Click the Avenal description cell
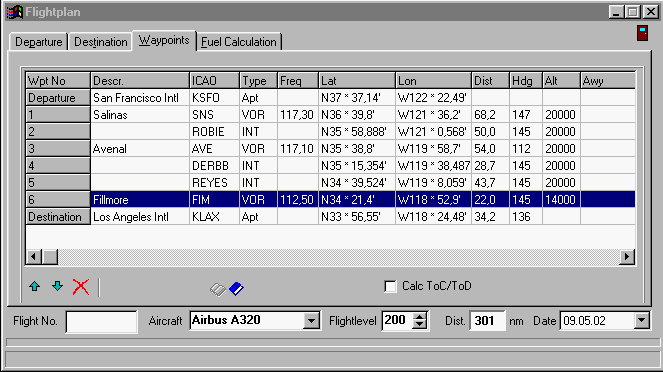The image size is (663, 372). (140, 149)
